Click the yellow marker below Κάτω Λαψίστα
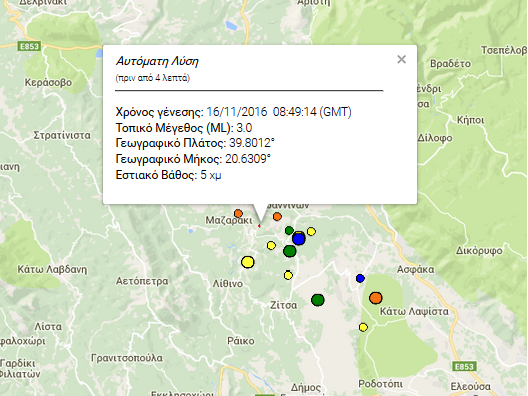 click(363, 327)
